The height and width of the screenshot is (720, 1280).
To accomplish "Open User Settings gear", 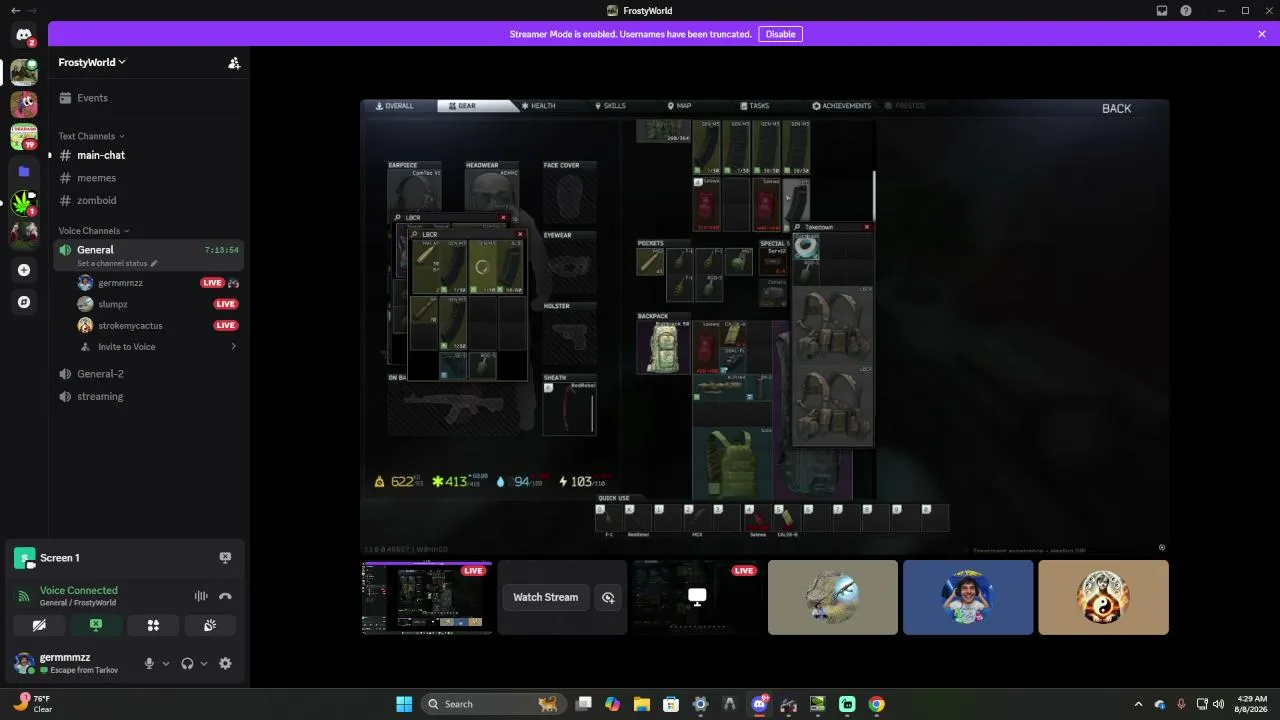I will pos(225,663).
